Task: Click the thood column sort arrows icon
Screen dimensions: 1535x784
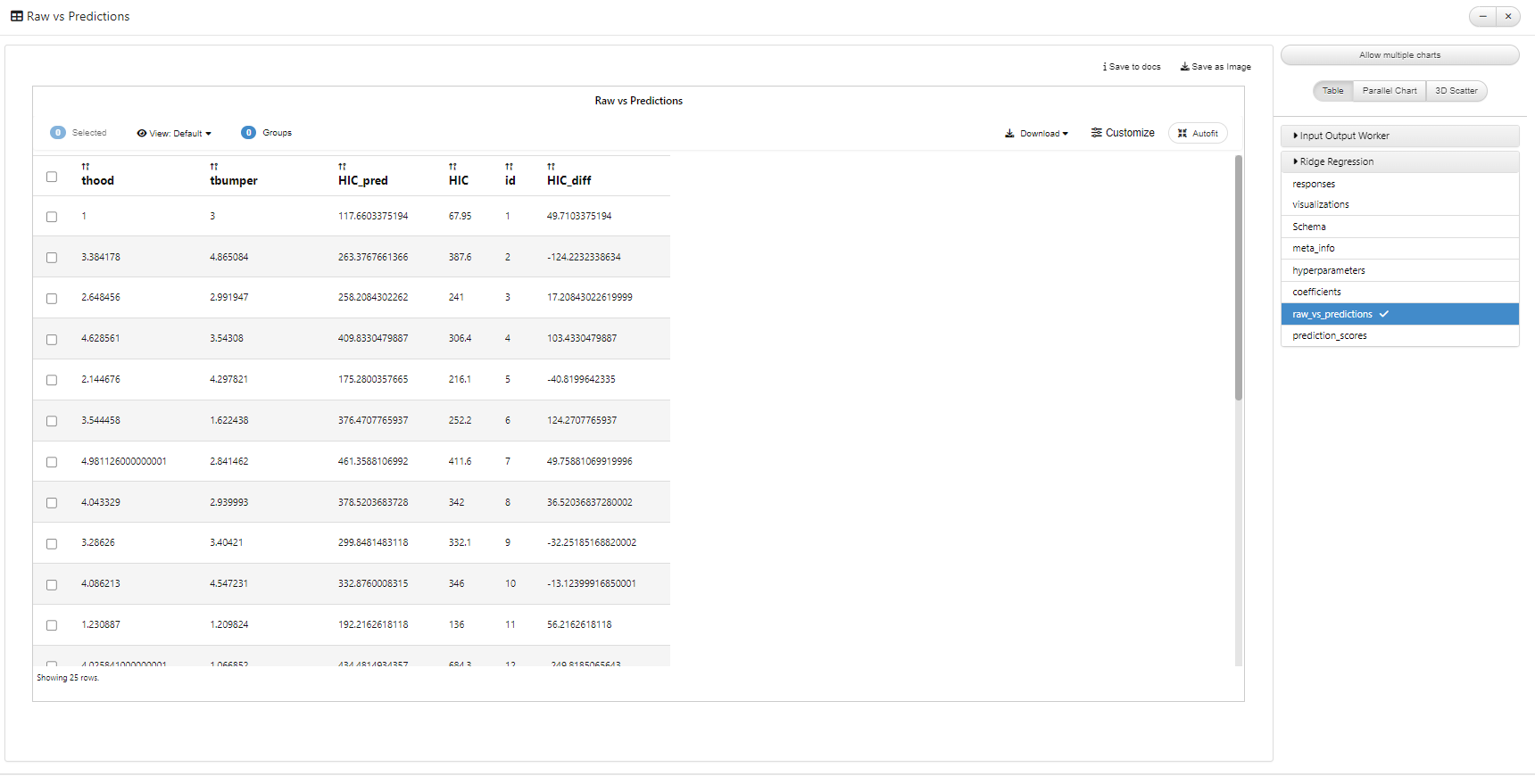Action: (86, 167)
